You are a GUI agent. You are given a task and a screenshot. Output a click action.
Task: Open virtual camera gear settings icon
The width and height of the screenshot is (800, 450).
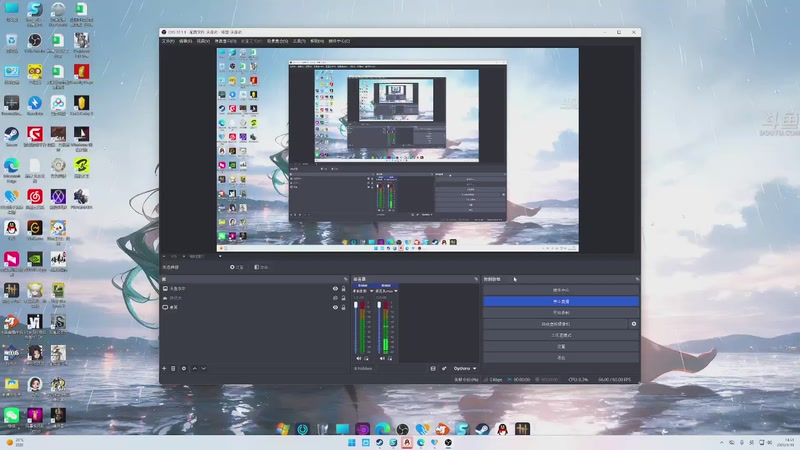click(633, 324)
